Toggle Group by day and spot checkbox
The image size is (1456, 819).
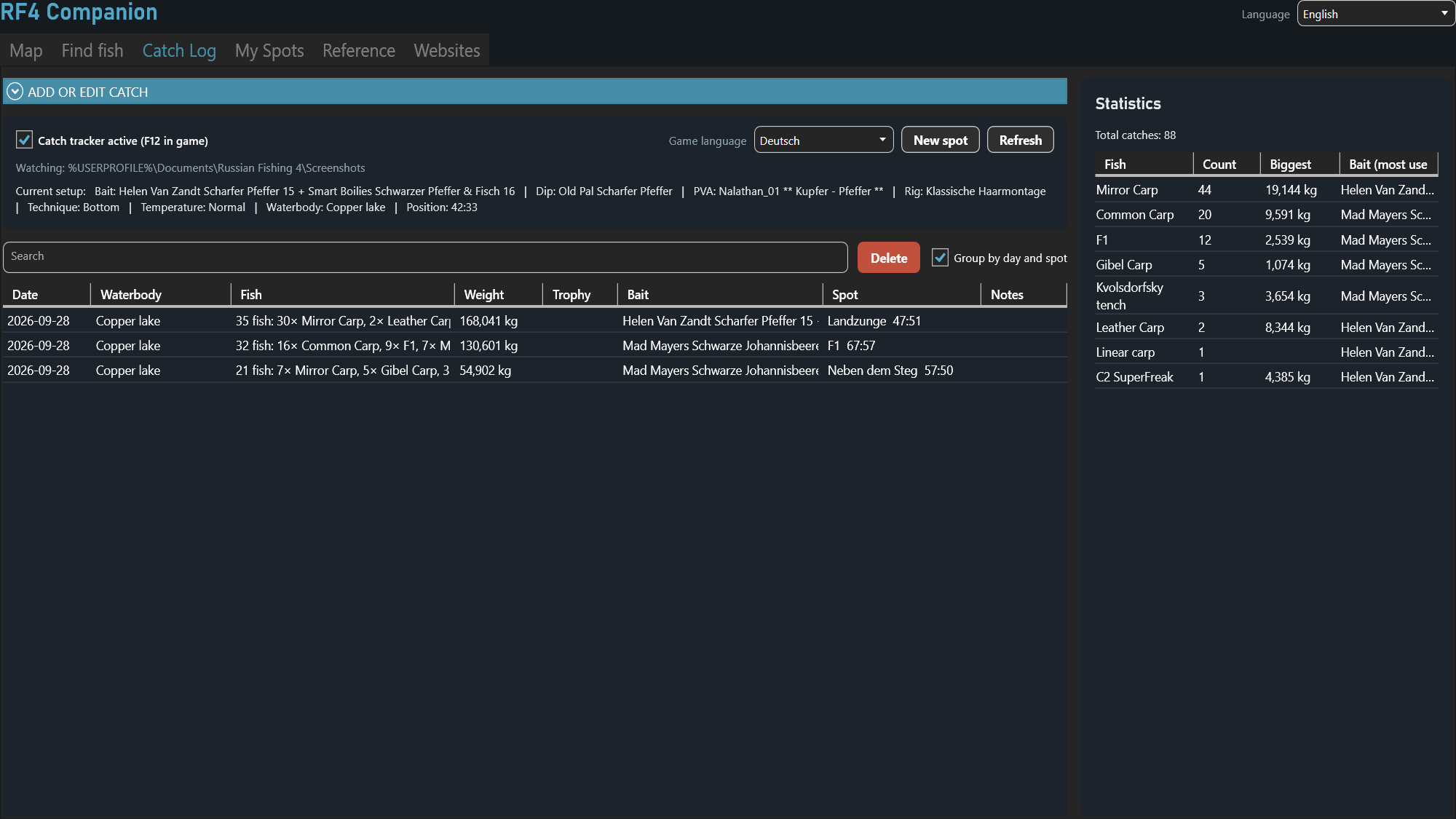[940, 258]
